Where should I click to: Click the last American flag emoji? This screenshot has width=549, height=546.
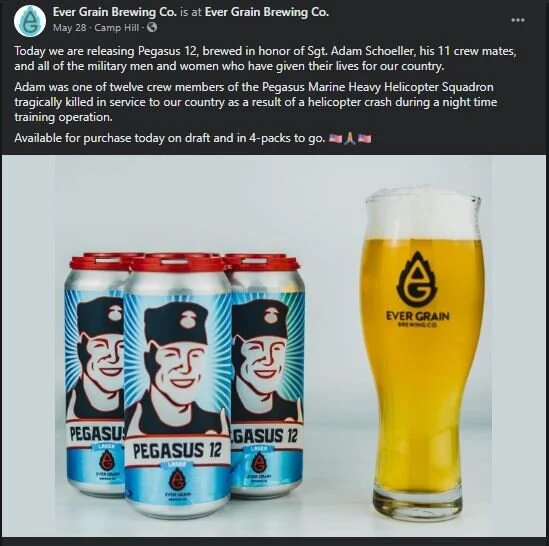pyautogui.click(x=364, y=139)
